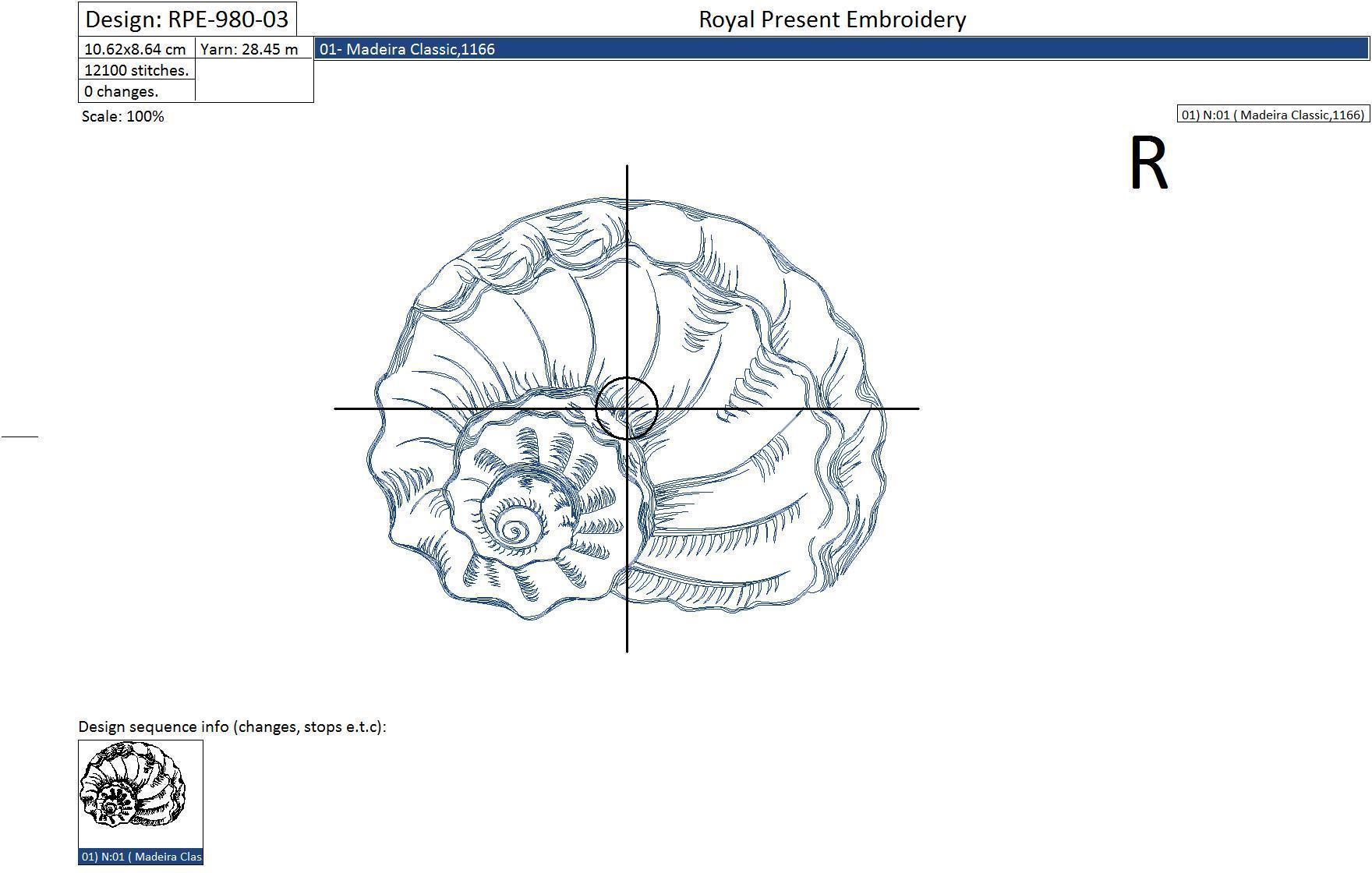The height and width of the screenshot is (873, 1372).
Task: Select the thumbnail's 01) N:01 Madeira caption
Action: 140,857
